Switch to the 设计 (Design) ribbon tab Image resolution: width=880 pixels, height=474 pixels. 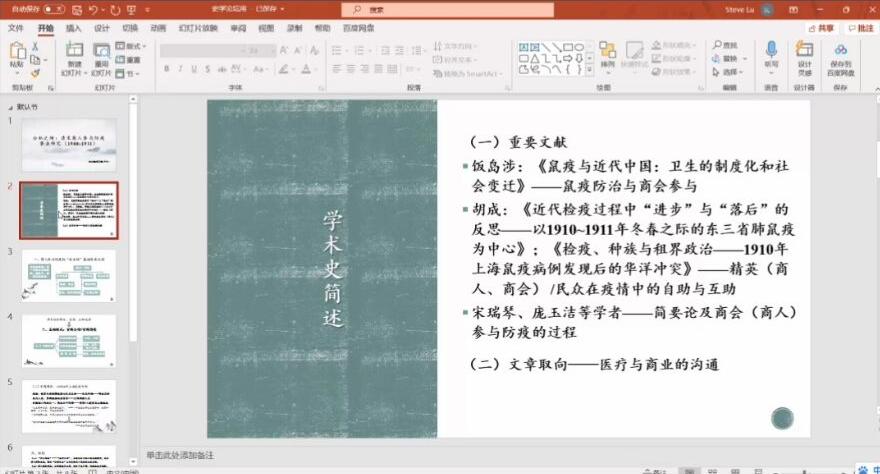[x=102, y=28]
